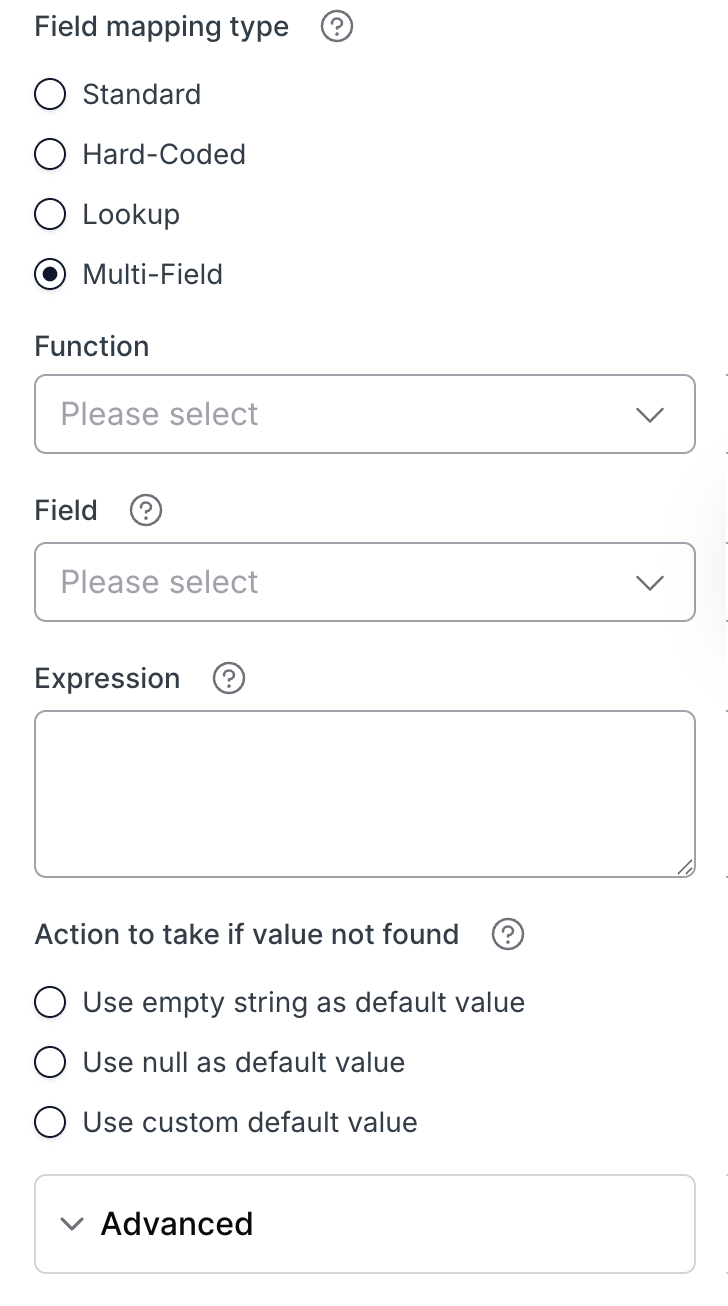
Task: Click help icon beside Field mapping type
Action: click(337, 27)
